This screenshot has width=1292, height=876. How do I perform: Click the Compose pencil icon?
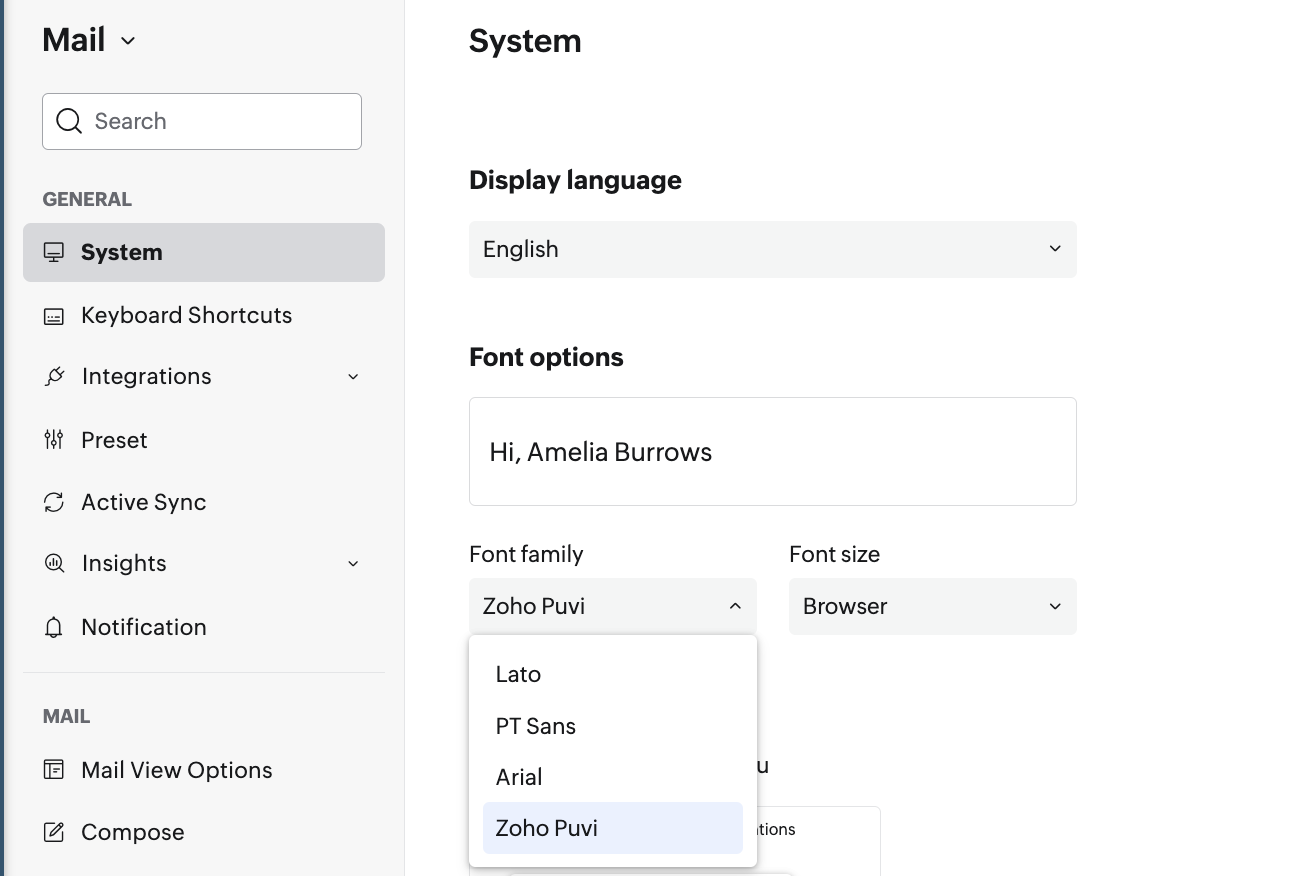(x=54, y=832)
